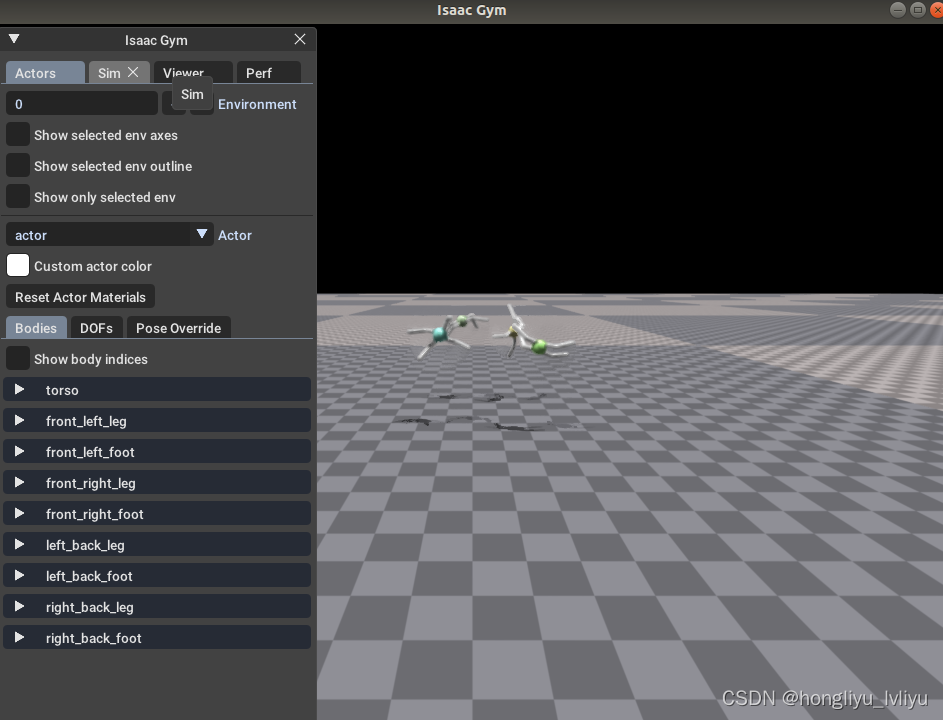Enable Show selected env outline

point(17,165)
